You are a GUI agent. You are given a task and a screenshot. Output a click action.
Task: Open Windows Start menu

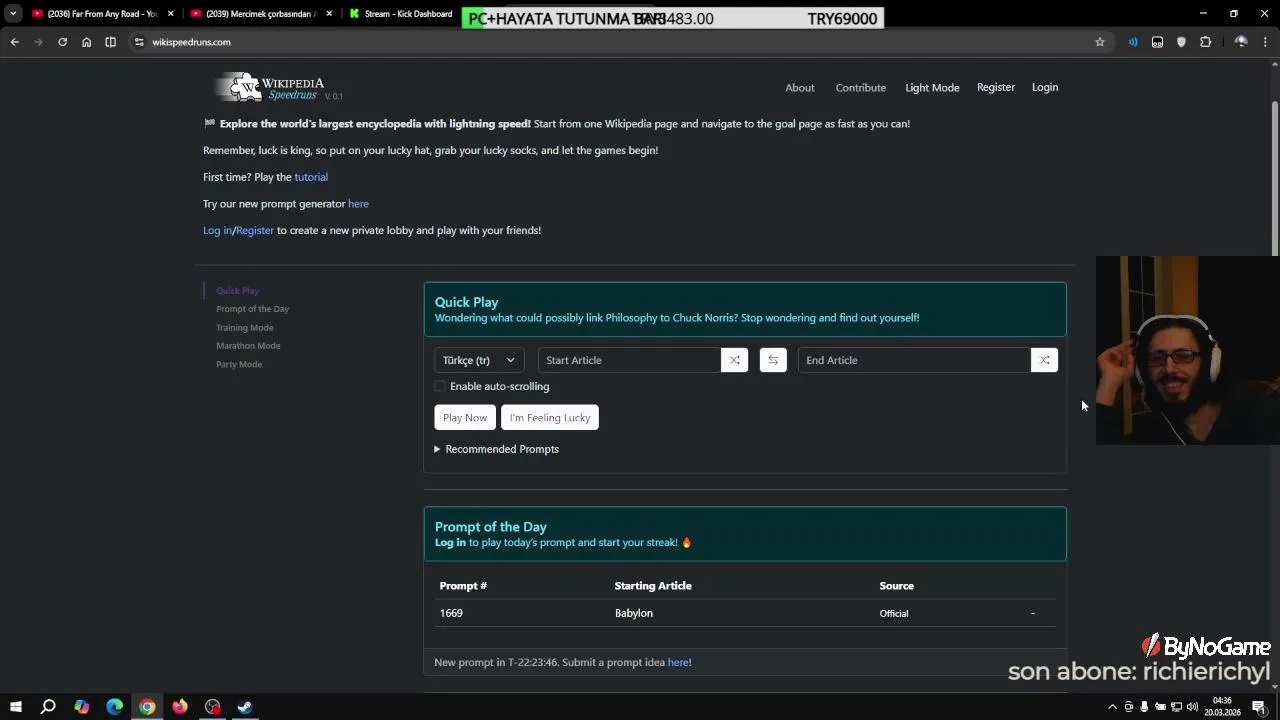[16, 707]
